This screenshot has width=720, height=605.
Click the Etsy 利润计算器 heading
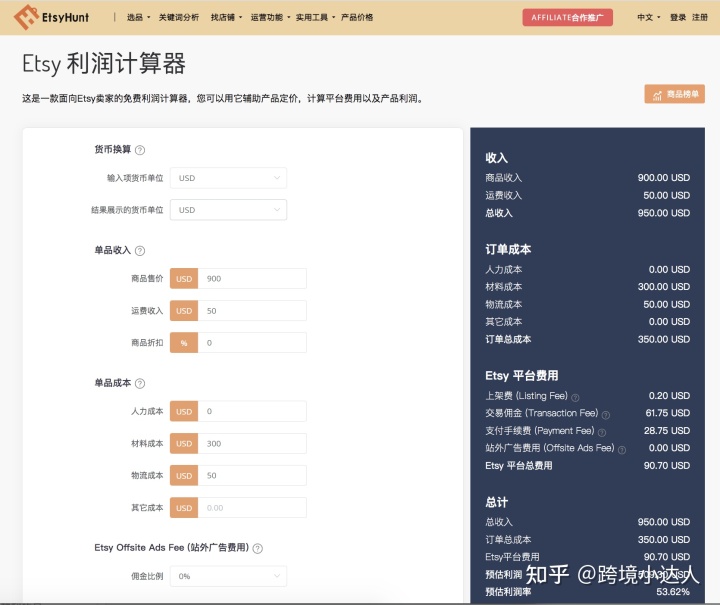pyautogui.click(x=104, y=63)
